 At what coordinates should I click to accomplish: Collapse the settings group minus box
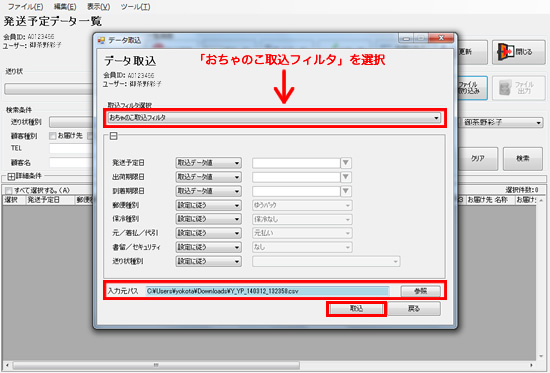(113, 136)
